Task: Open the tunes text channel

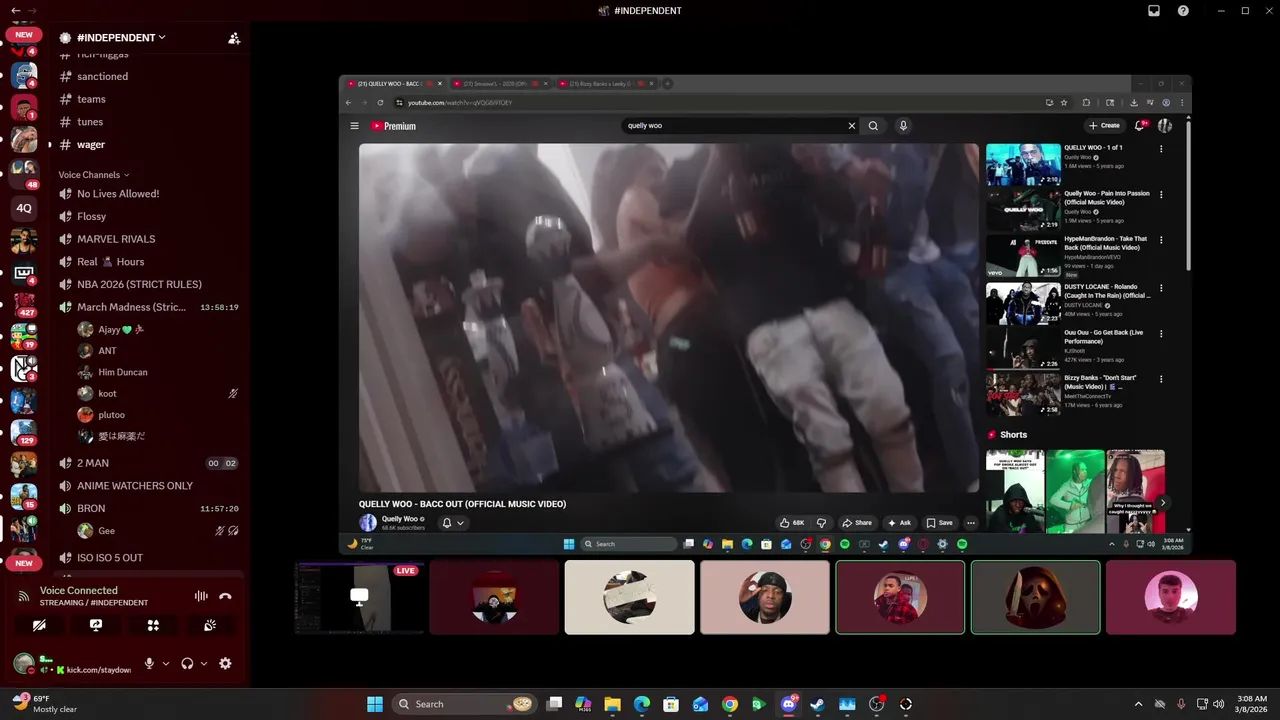Action: tap(90, 122)
